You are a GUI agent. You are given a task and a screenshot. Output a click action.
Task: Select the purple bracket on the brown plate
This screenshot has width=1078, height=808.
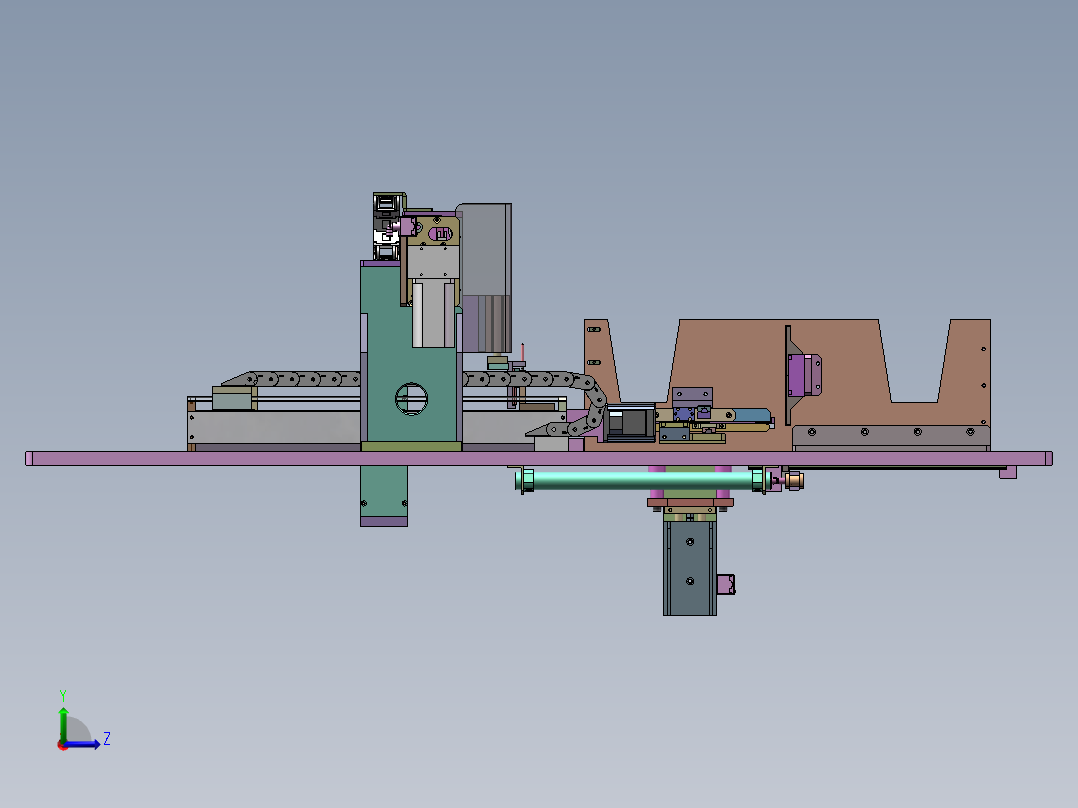[804, 375]
